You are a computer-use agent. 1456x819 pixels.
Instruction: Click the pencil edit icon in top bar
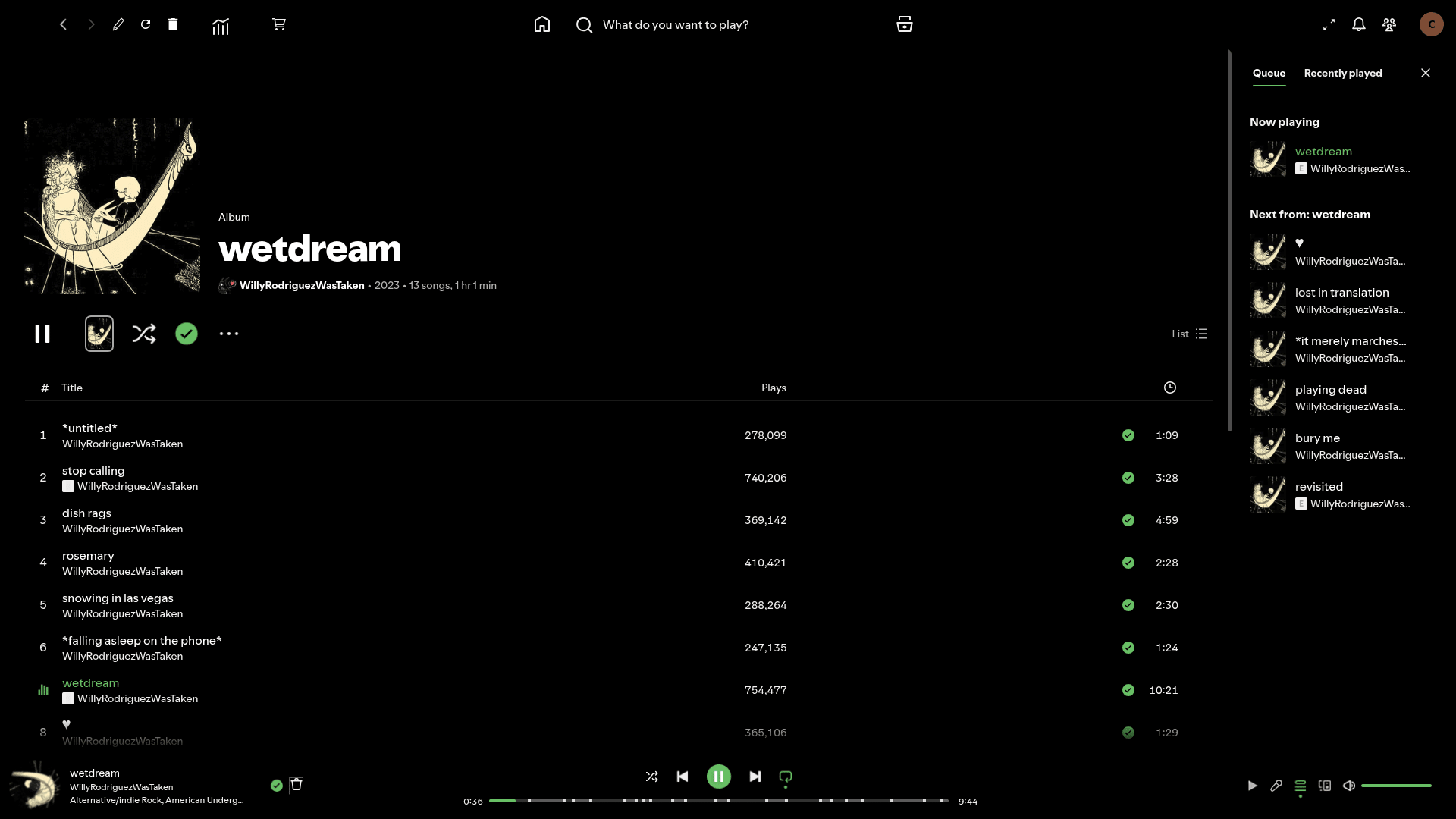pos(118,24)
